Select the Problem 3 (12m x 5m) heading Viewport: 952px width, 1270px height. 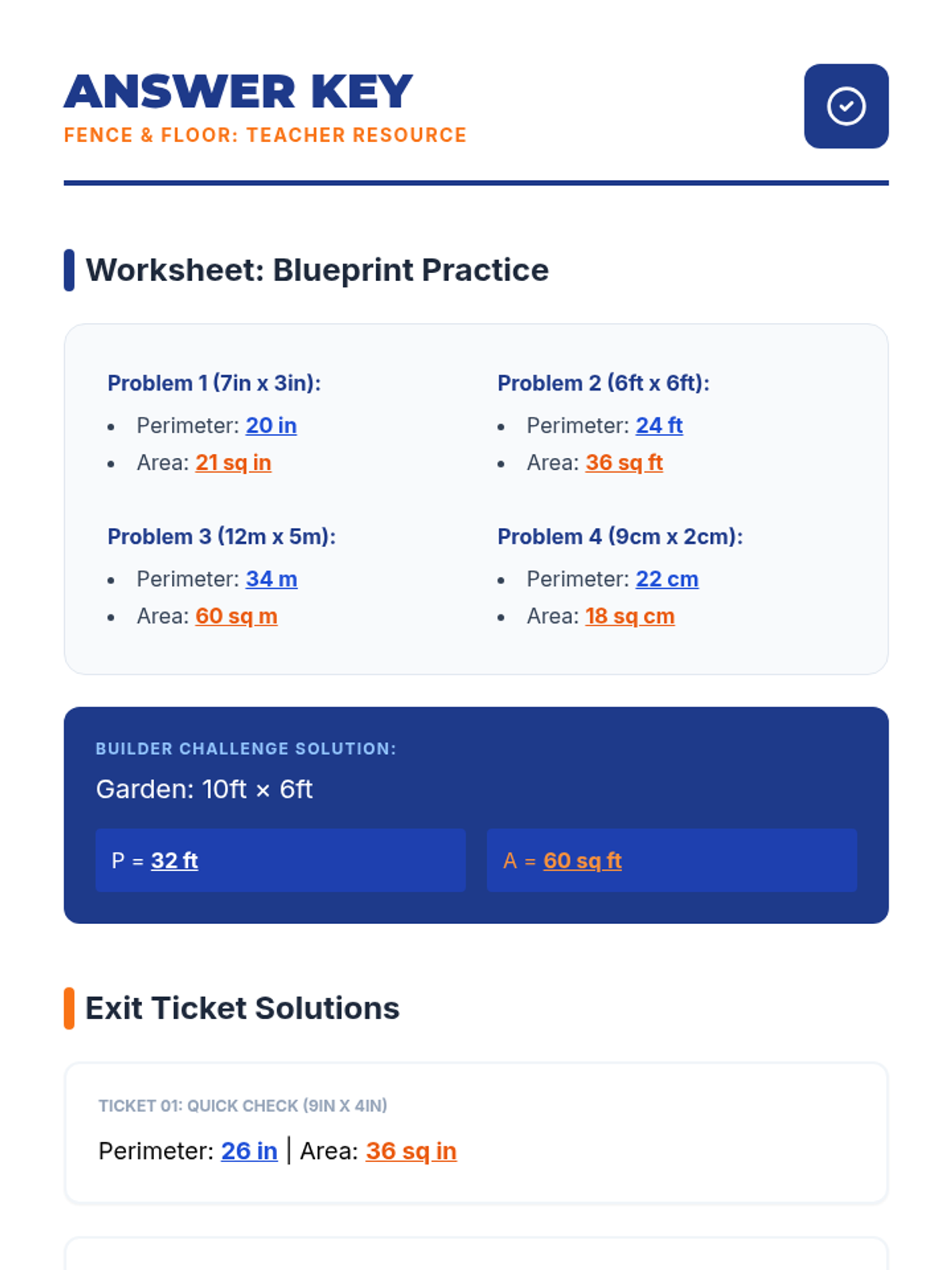click(221, 537)
